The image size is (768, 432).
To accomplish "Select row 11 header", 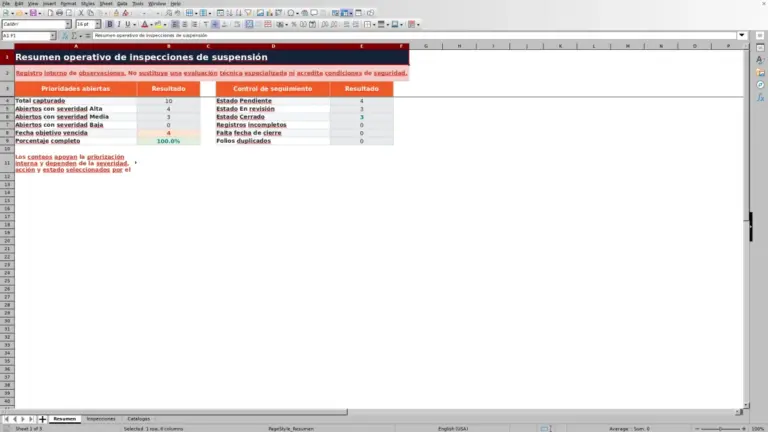I will tap(7, 163).
